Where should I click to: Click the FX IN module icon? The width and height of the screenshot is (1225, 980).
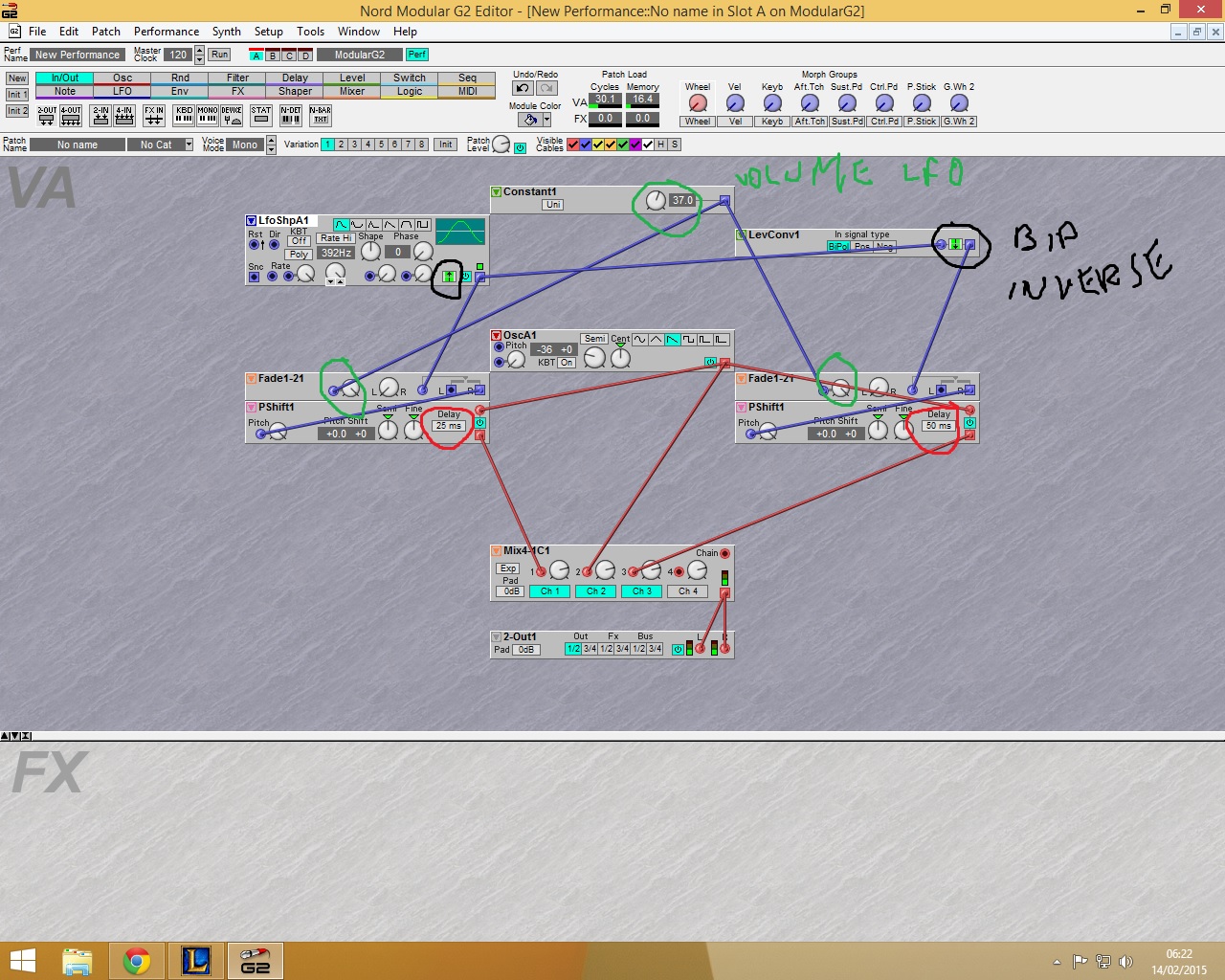pyautogui.click(x=153, y=116)
